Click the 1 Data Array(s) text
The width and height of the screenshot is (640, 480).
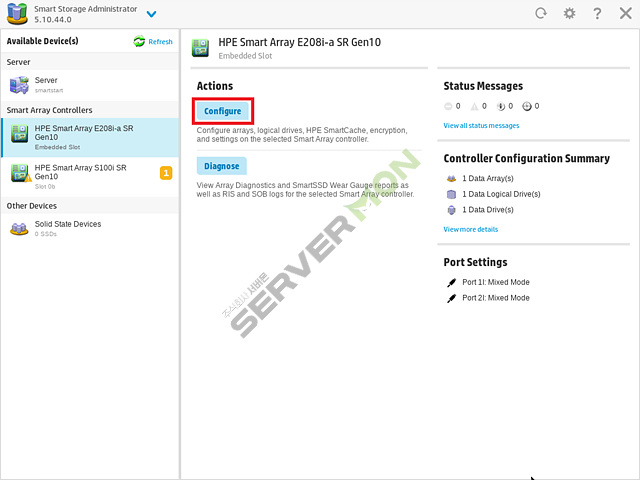click(x=488, y=178)
